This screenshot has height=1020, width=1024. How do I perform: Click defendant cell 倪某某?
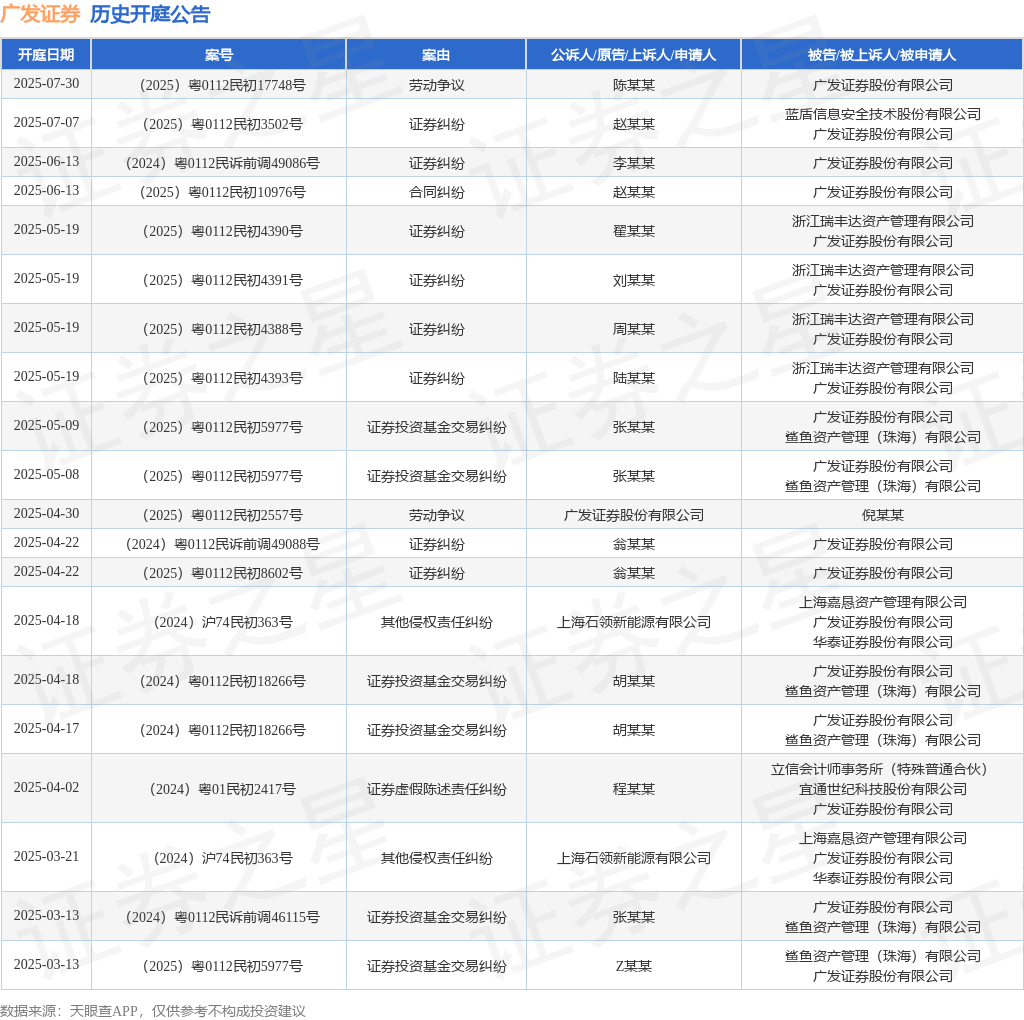883,515
